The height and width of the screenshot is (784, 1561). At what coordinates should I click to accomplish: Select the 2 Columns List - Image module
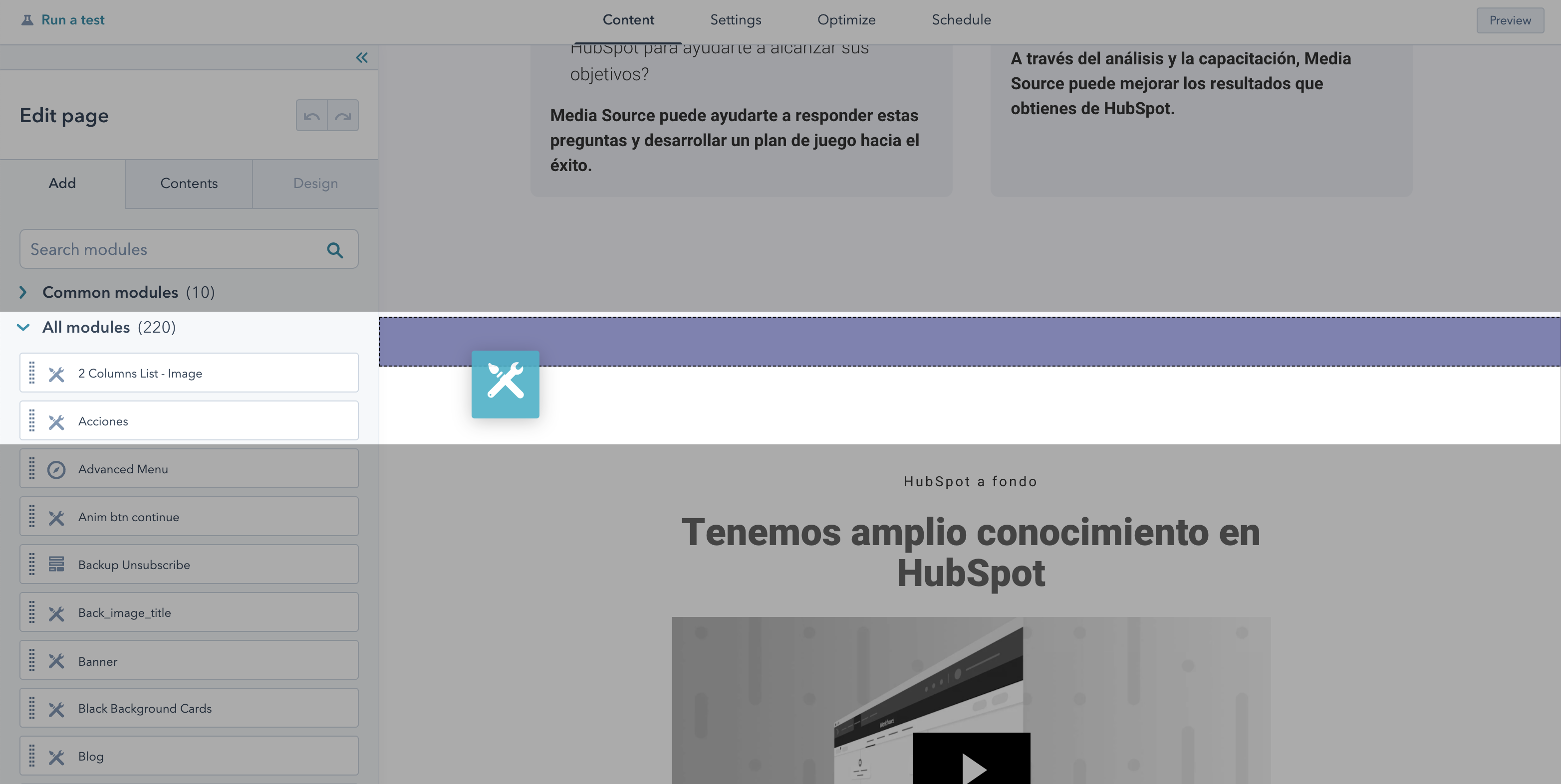(189, 373)
